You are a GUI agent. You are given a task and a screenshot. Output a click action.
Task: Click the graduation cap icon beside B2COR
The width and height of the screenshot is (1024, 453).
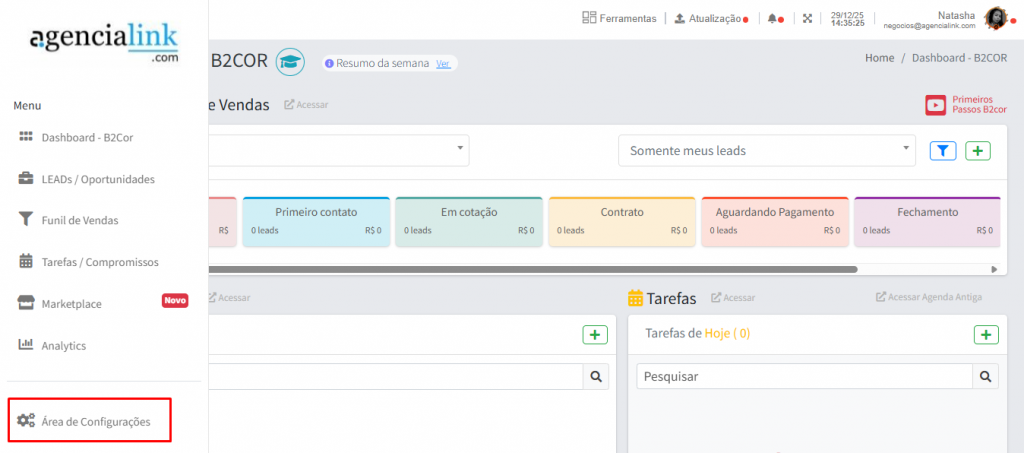point(290,62)
